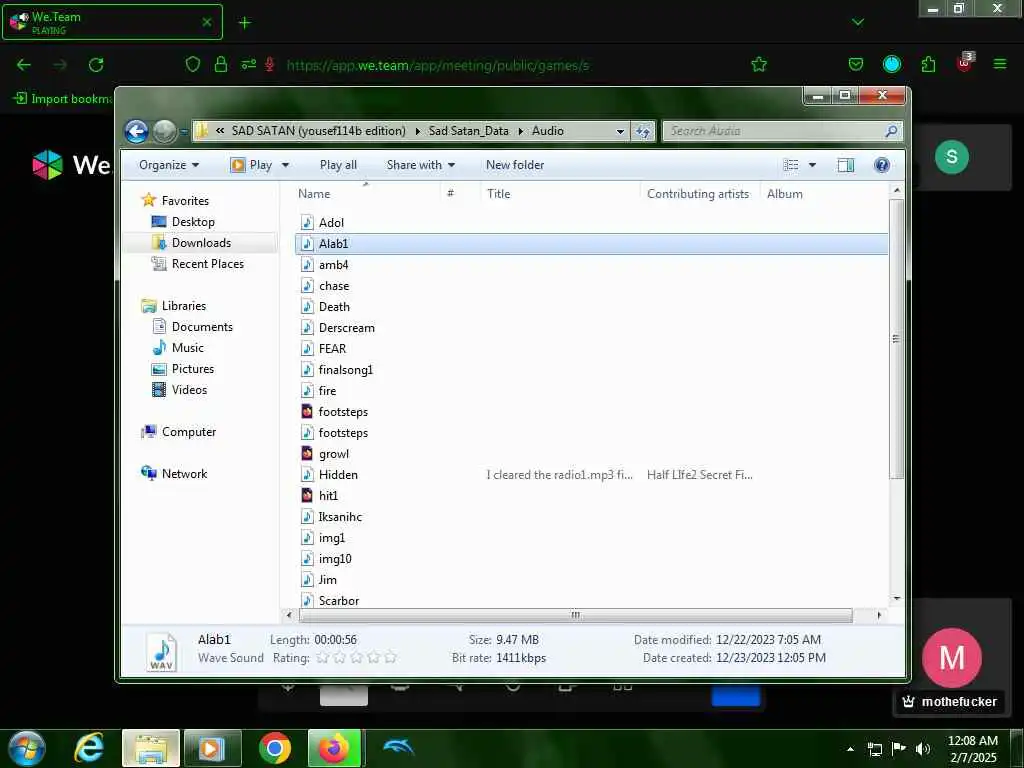Image resolution: width=1024 pixels, height=768 pixels.
Task: Reload the We.Team page in browser
Action: click(x=96, y=65)
